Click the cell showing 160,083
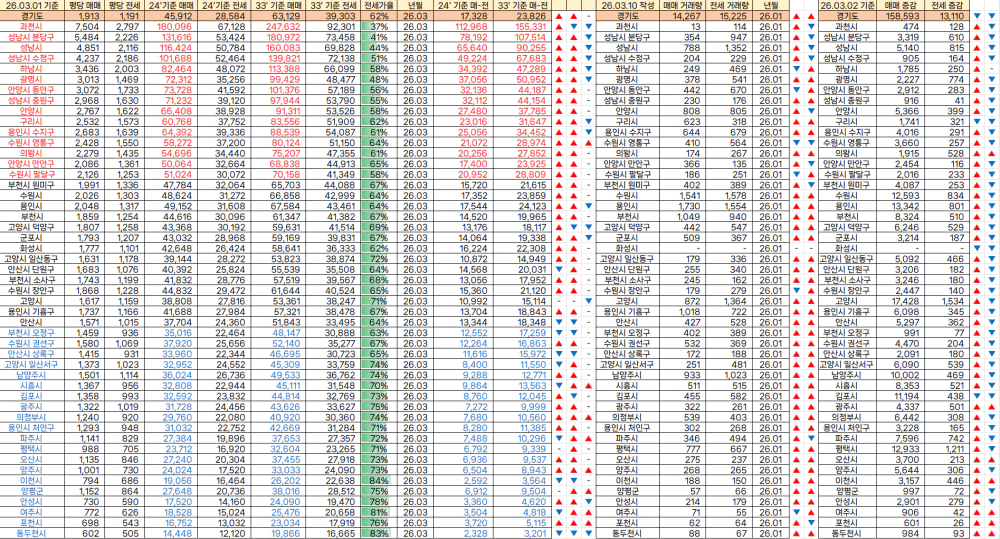1000x539 pixels. coord(277,48)
